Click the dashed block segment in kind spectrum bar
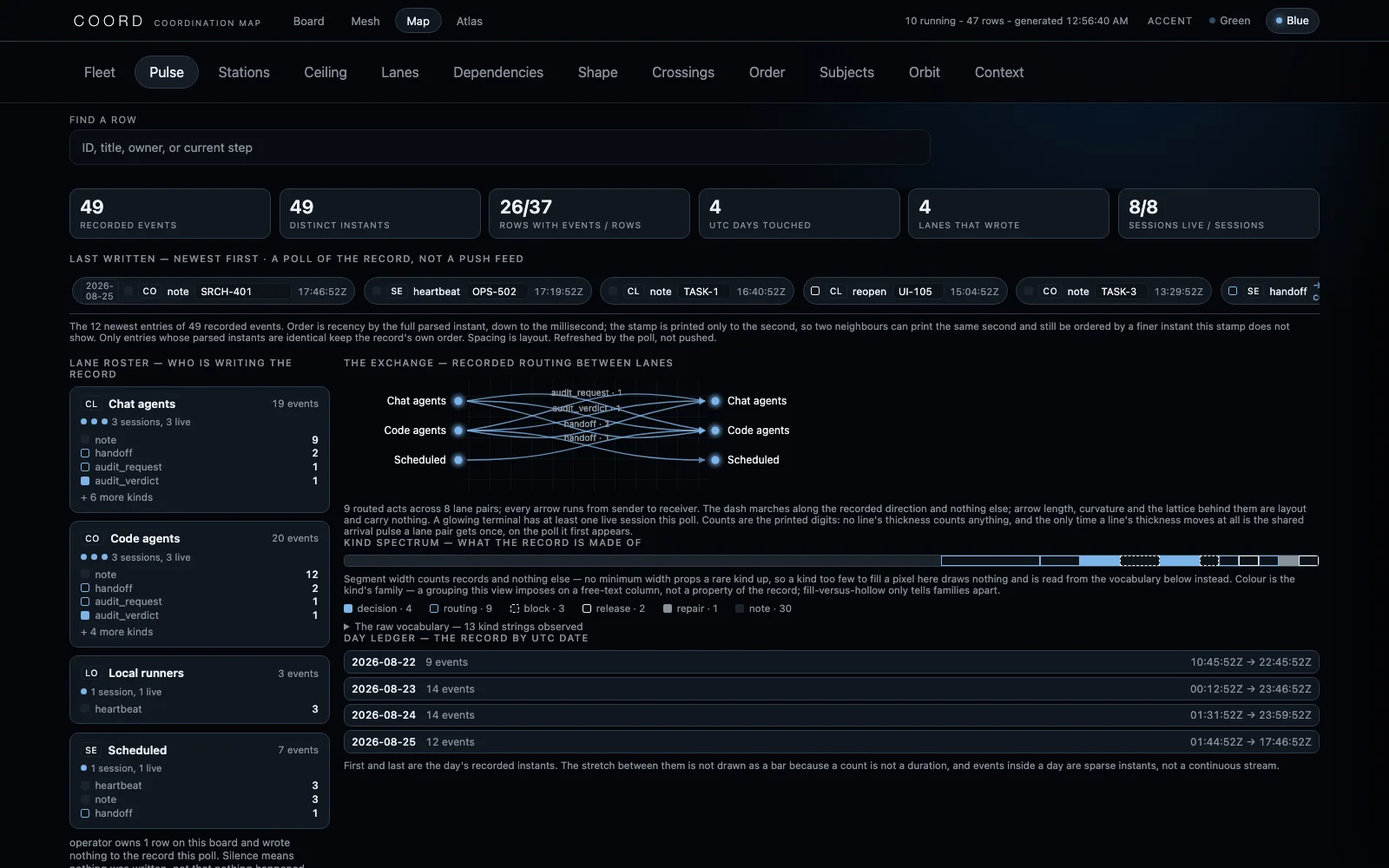The image size is (1389, 868). (1140, 561)
